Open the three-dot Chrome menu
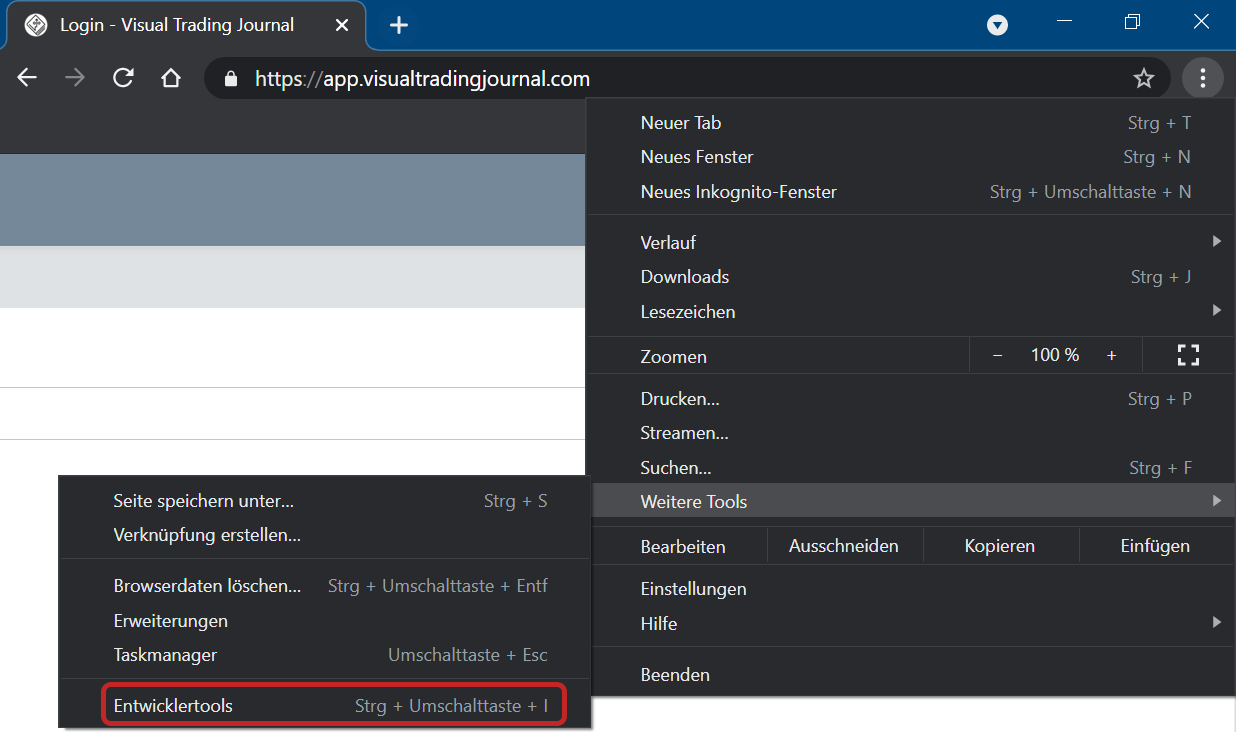This screenshot has height=732, width=1236. [x=1203, y=78]
